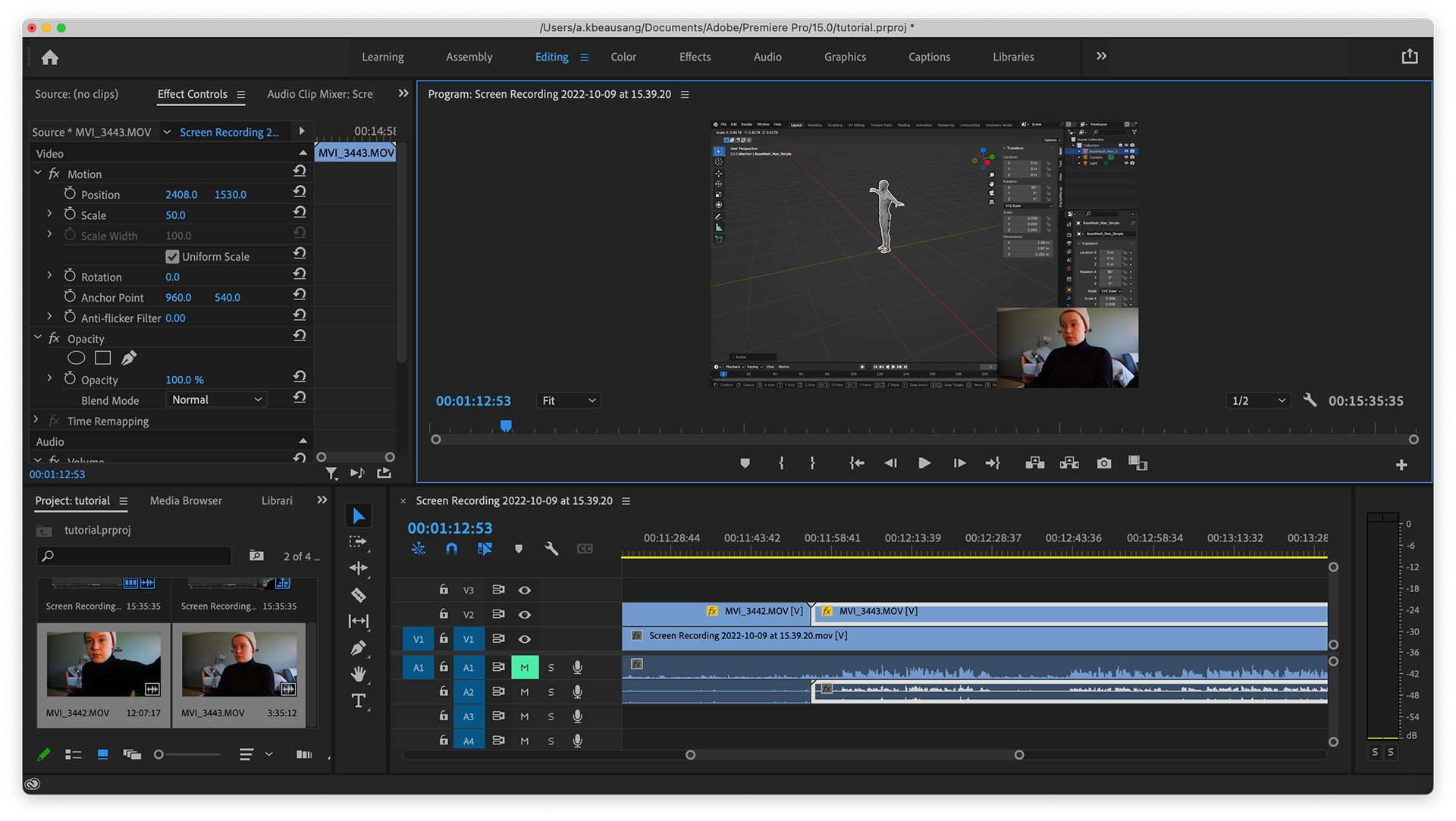Open Timeline Display Settings wrench
This screenshot has width=1456, height=821.
pyautogui.click(x=551, y=549)
